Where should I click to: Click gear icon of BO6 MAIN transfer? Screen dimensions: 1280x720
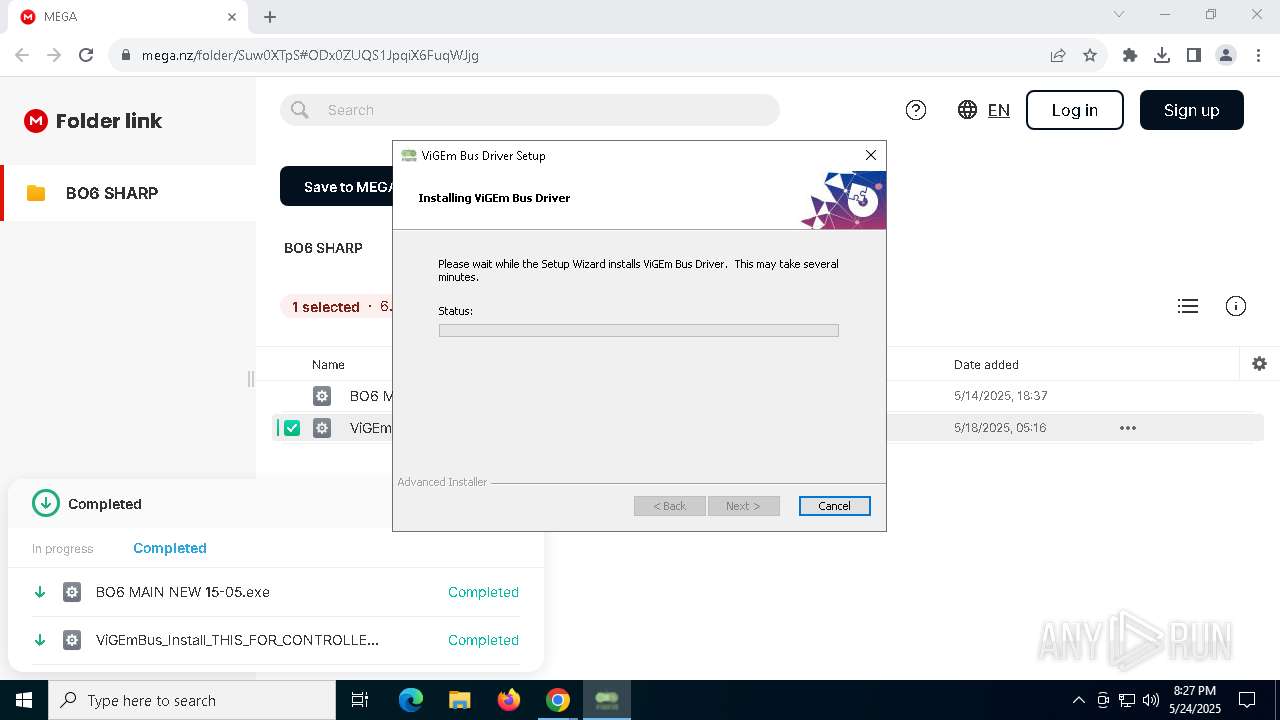[72, 592]
